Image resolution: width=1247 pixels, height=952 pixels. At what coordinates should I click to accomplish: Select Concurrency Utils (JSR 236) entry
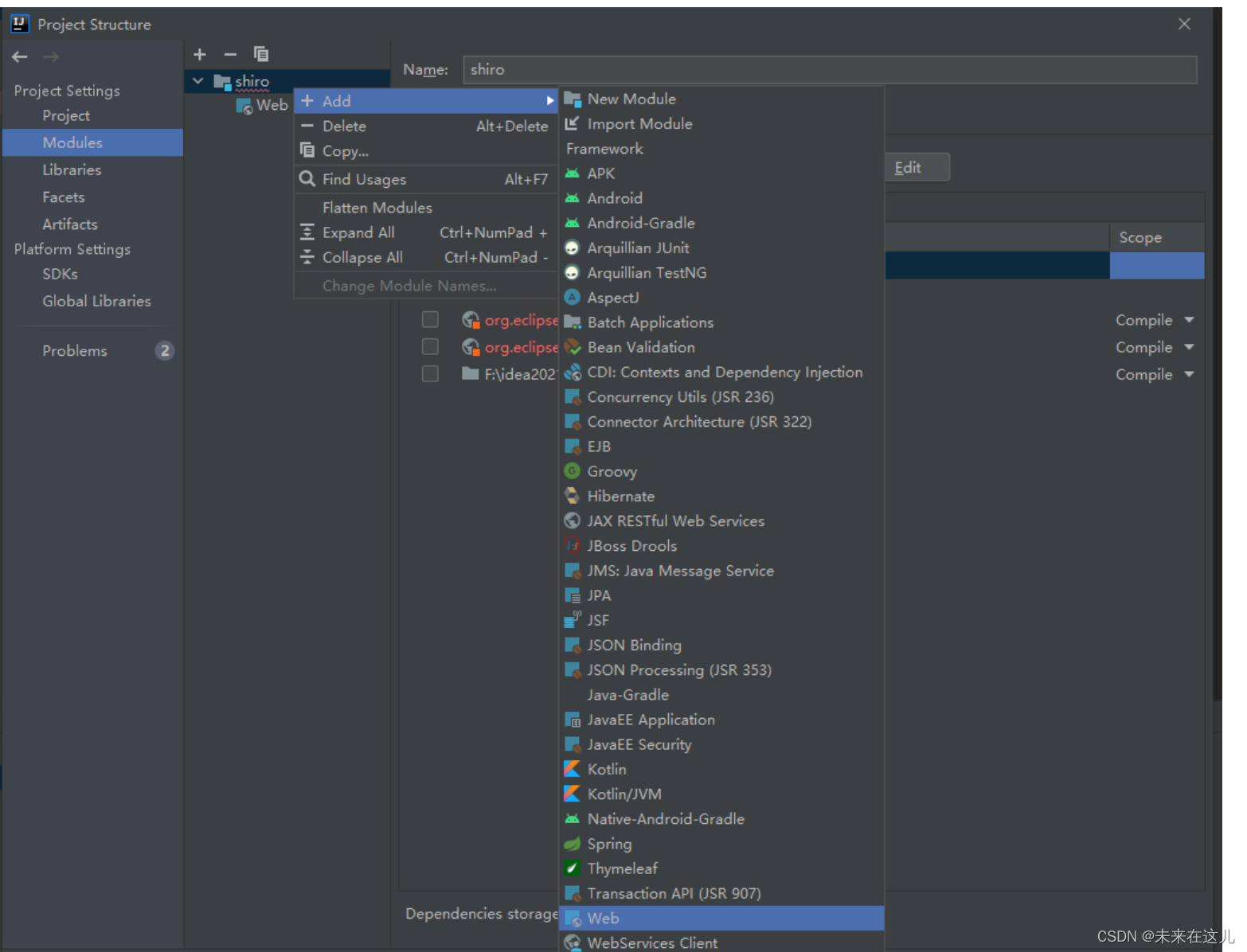coord(721,396)
